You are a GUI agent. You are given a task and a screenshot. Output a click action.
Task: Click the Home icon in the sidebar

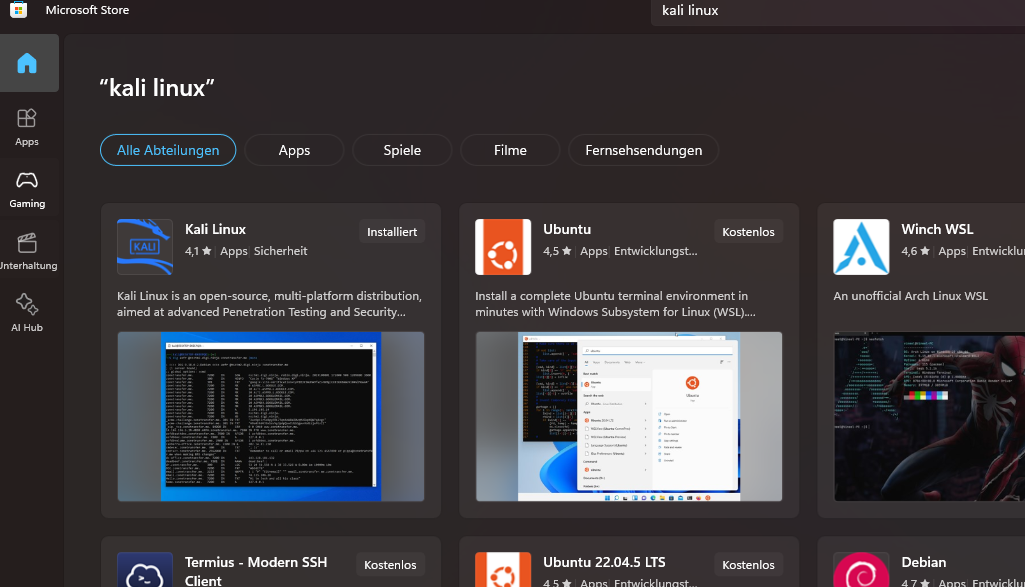click(x=27, y=64)
